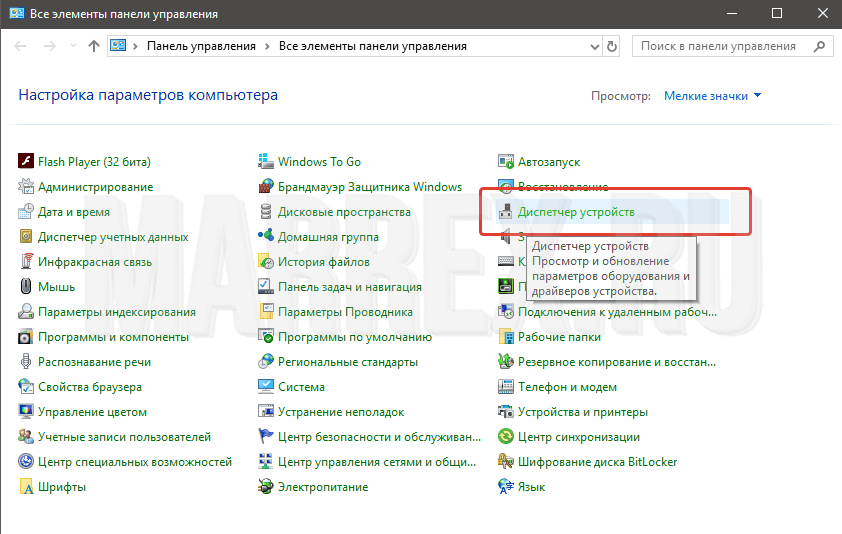Image resolution: width=842 pixels, height=534 pixels.
Task: Open Рабочие папки link
Action: point(559,337)
